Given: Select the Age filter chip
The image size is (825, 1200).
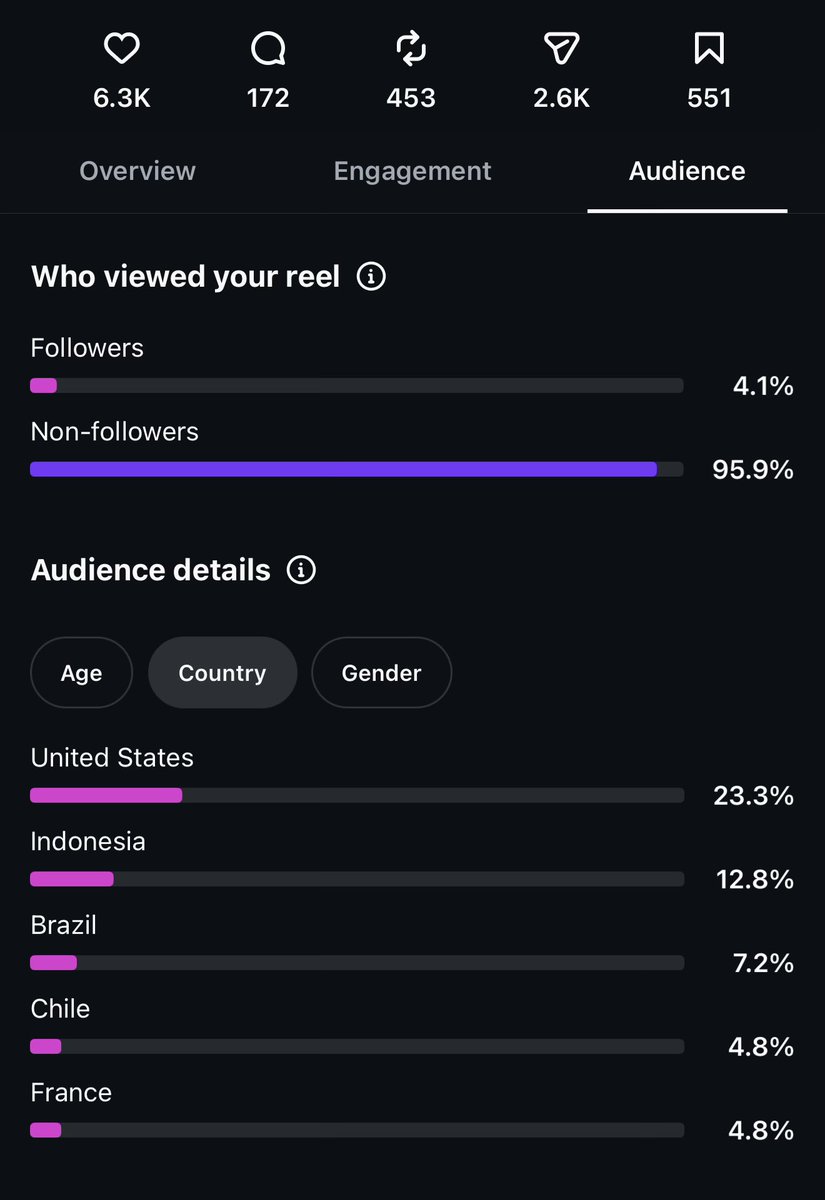Looking at the screenshot, I should (81, 673).
